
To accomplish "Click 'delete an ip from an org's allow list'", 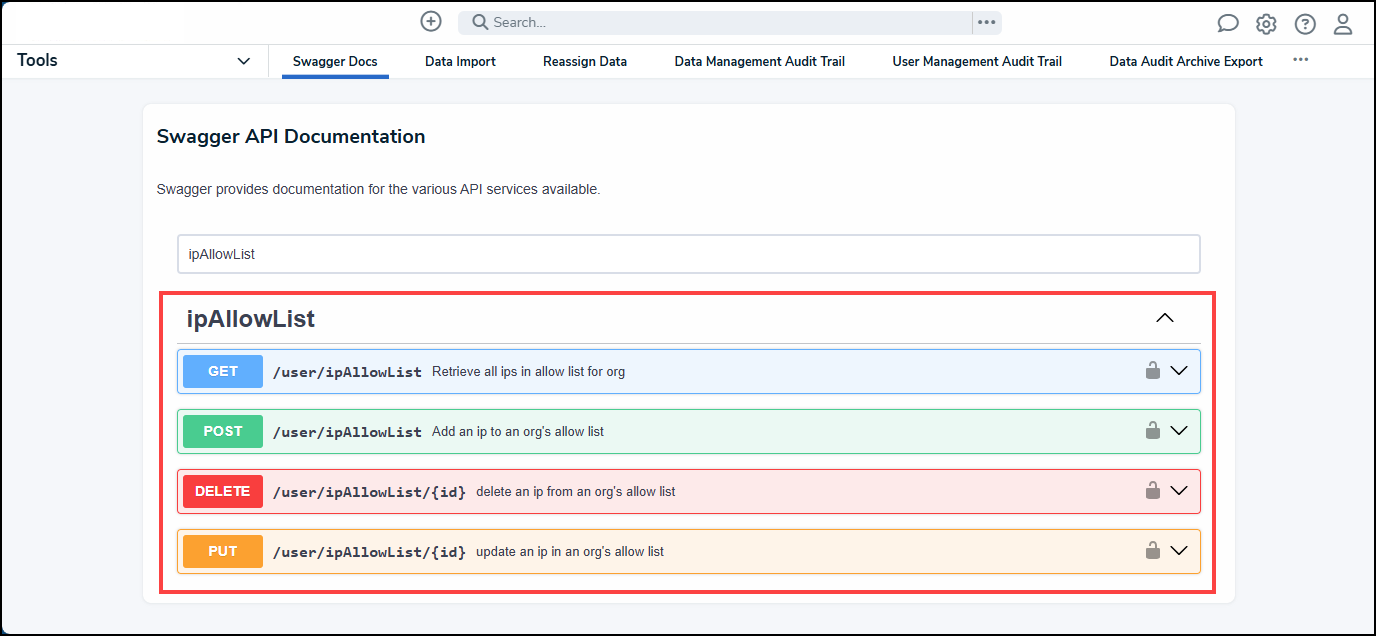I will (x=576, y=492).
